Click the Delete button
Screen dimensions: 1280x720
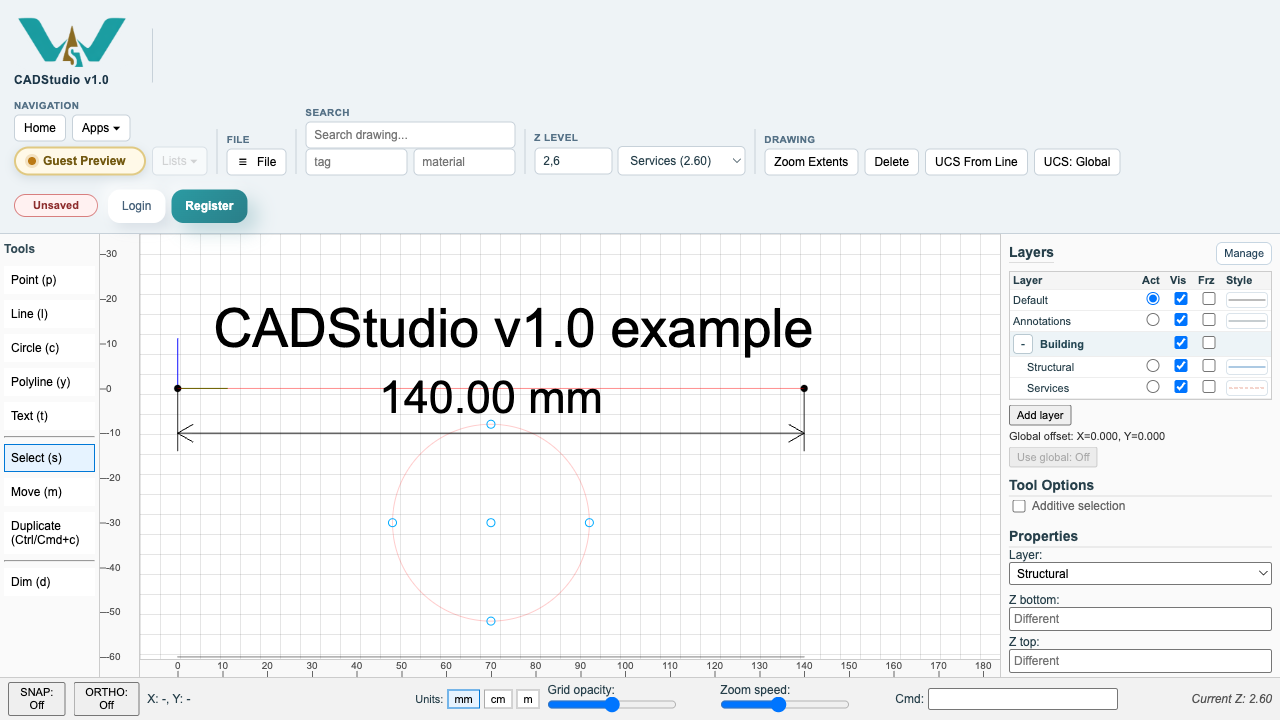tap(892, 162)
